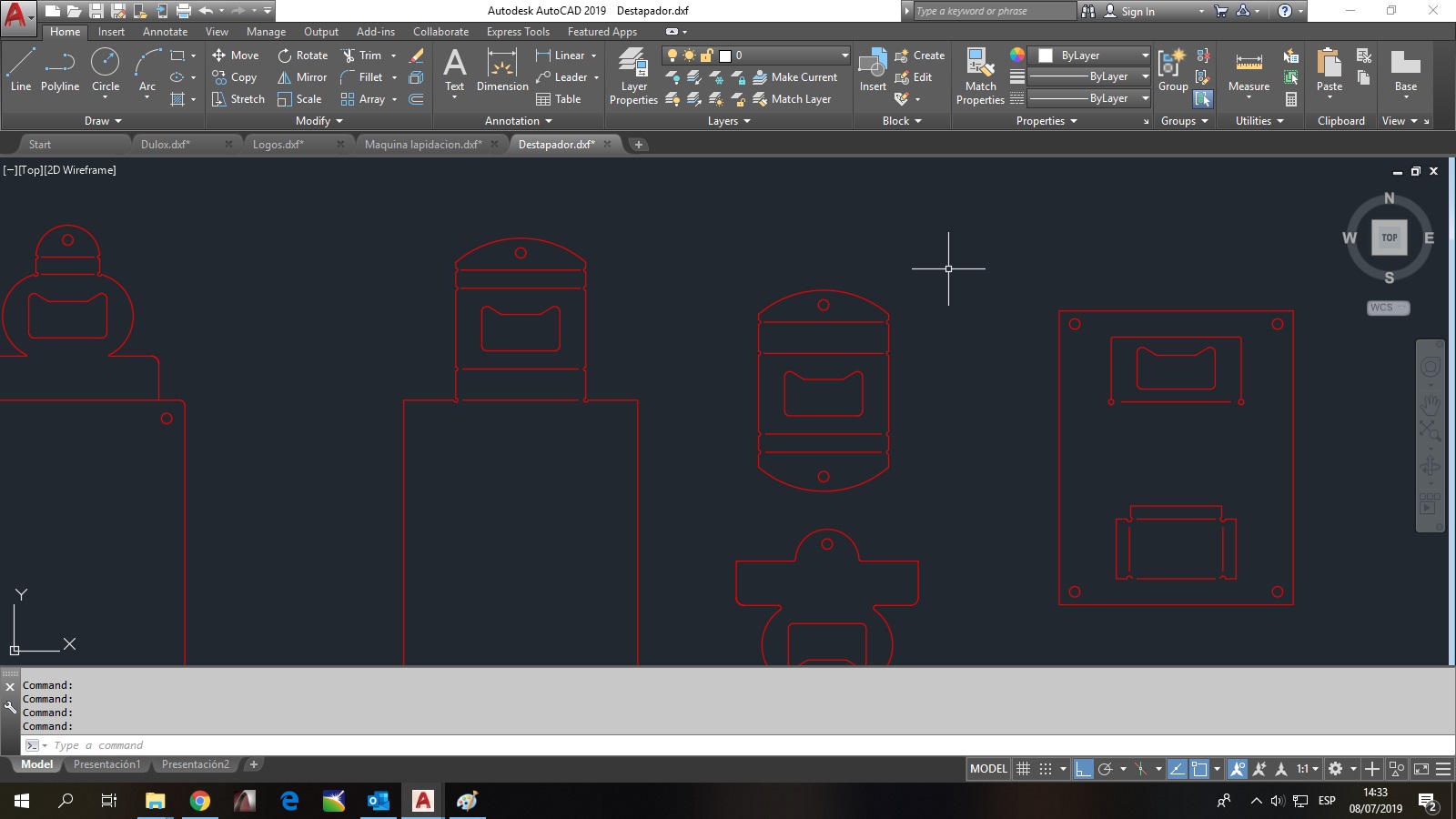Click the Trim tool icon
This screenshot has width=1456, height=819.
(x=349, y=56)
